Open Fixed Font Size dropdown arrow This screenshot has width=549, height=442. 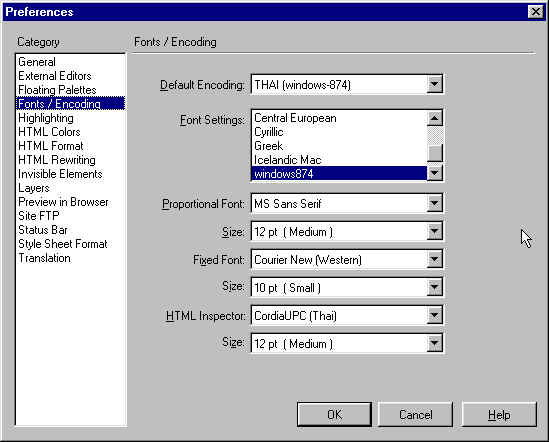(x=435, y=287)
